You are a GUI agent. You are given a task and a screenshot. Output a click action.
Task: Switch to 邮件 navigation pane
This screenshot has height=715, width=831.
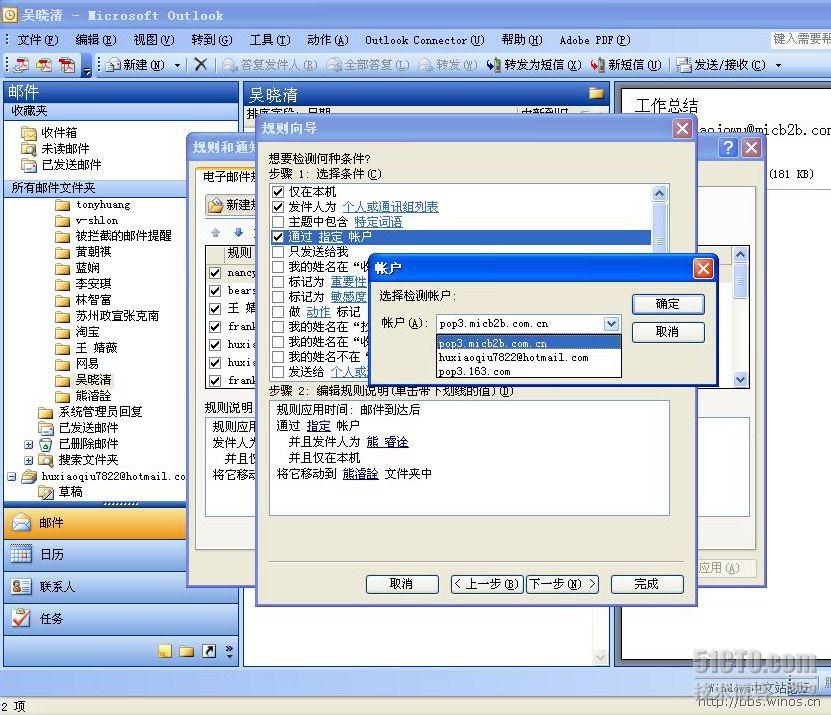[x=95, y=523]
